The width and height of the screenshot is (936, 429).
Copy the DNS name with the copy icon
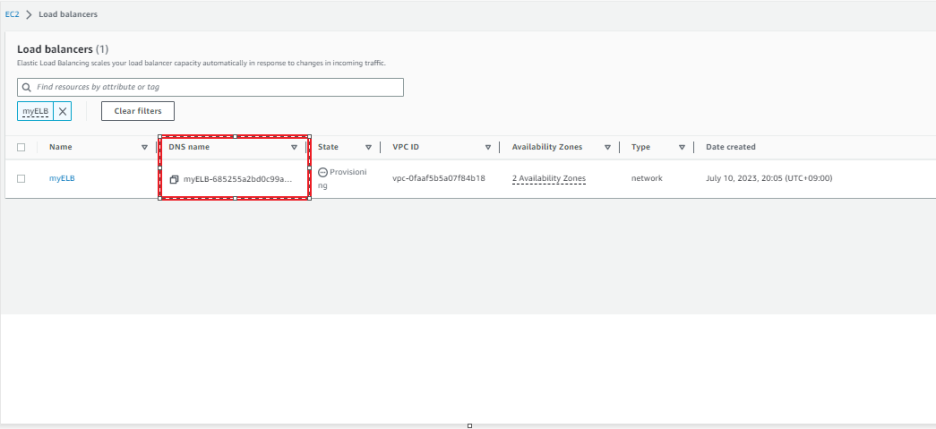[174, 179]
